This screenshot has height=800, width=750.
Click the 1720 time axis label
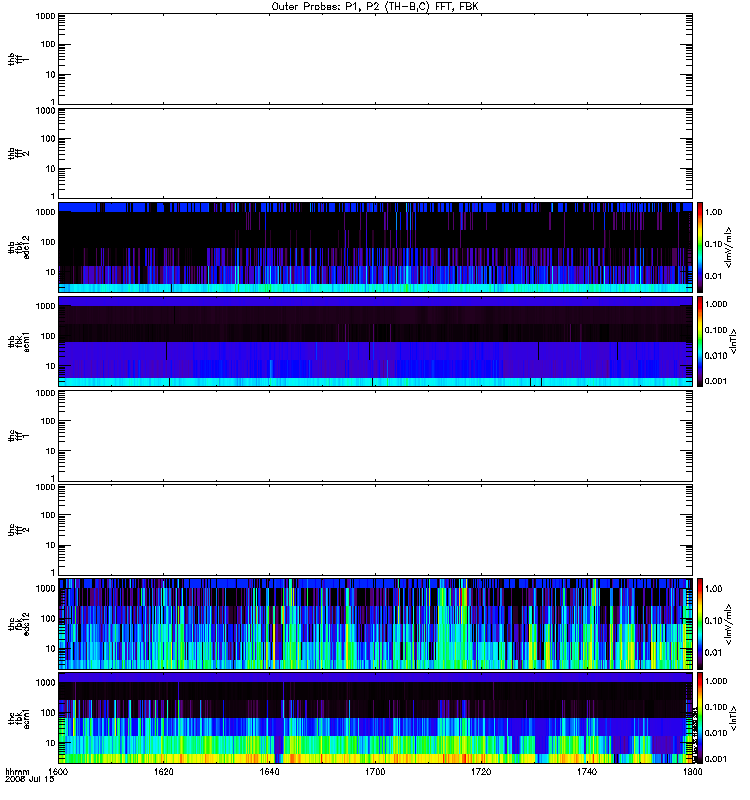click(481, 771)
